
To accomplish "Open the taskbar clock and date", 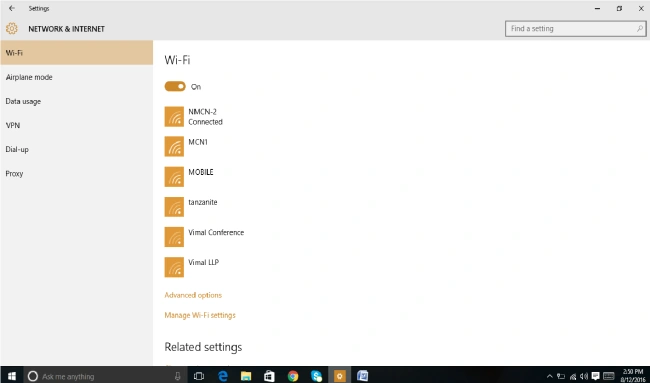I will click(633, 376).
